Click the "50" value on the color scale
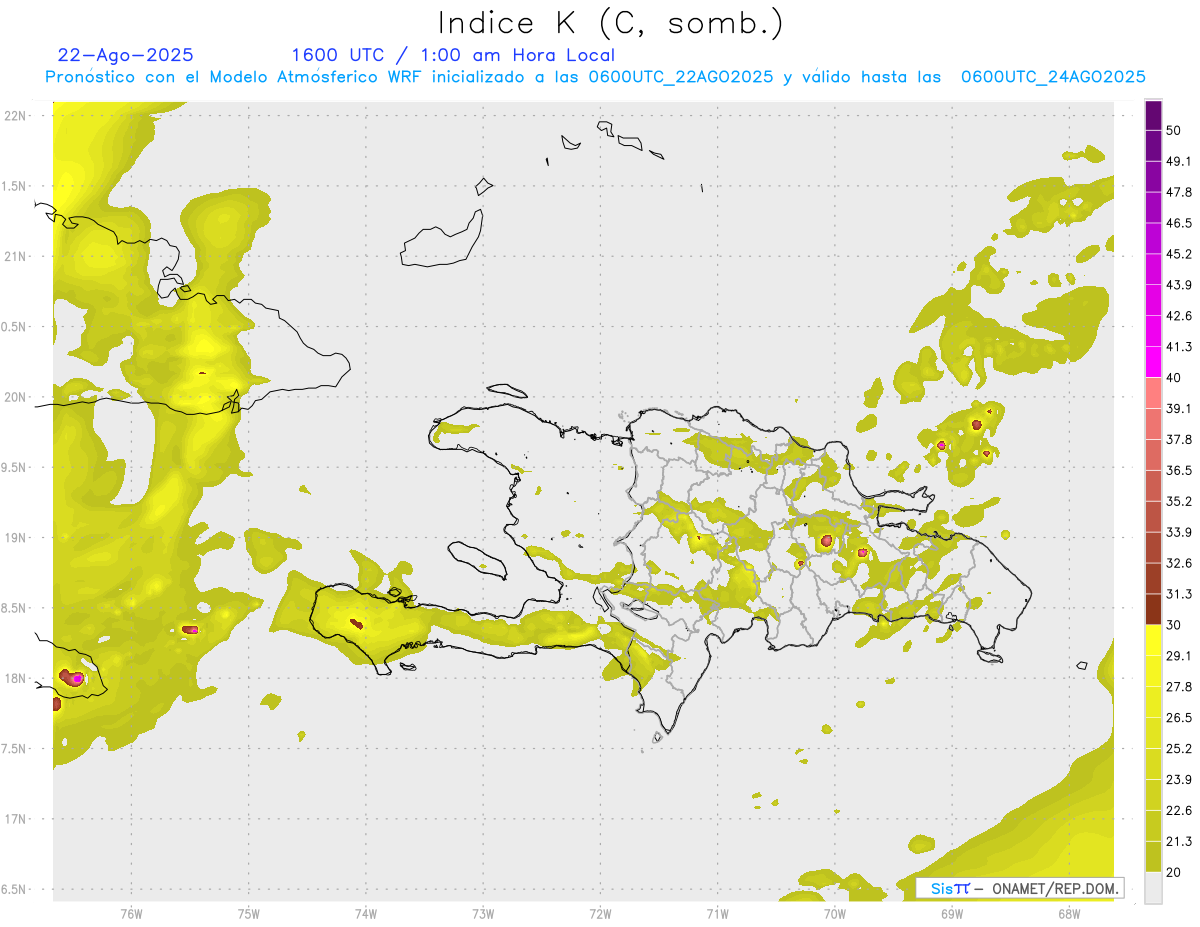This screenshot has height=927, width=1200. 1174,130
